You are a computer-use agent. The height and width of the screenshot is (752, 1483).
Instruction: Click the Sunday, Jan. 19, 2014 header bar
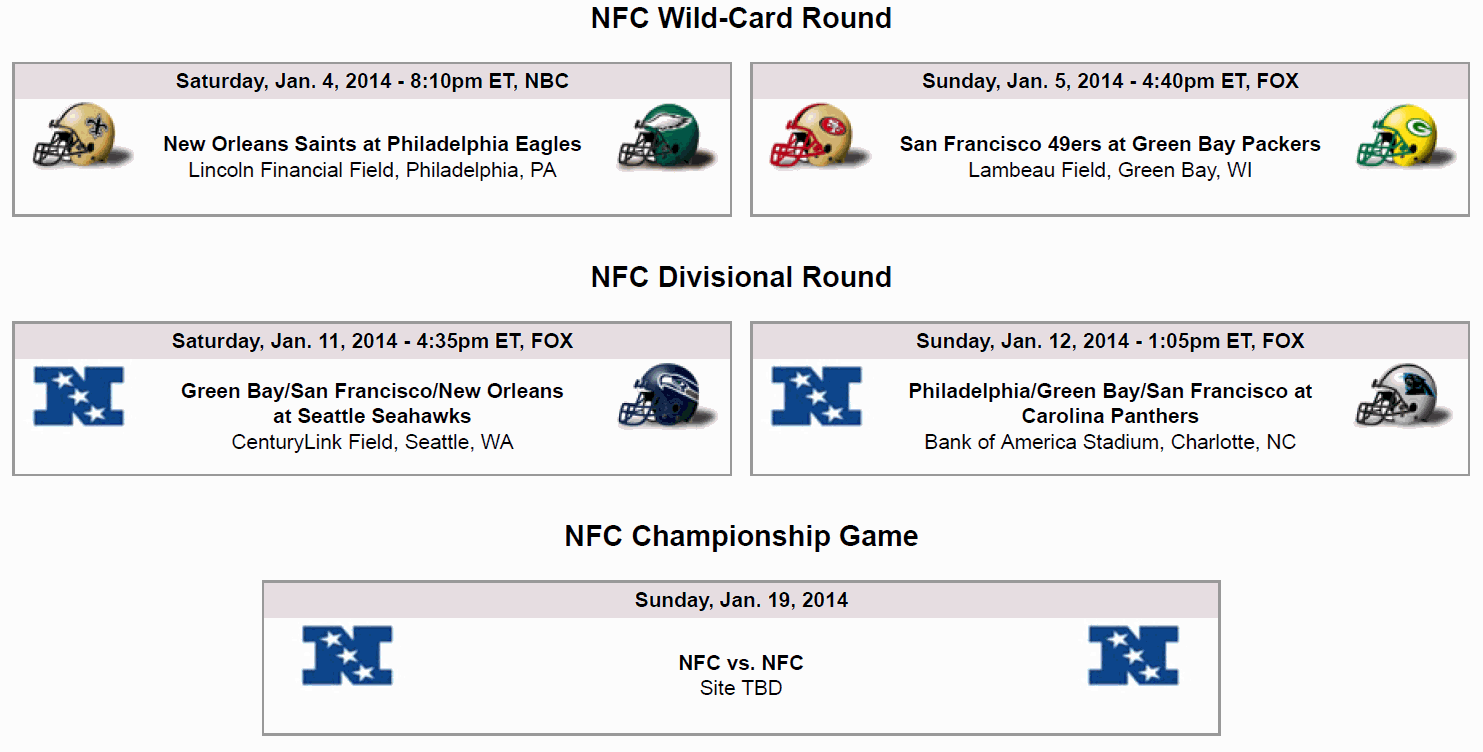tap(741, 600)
